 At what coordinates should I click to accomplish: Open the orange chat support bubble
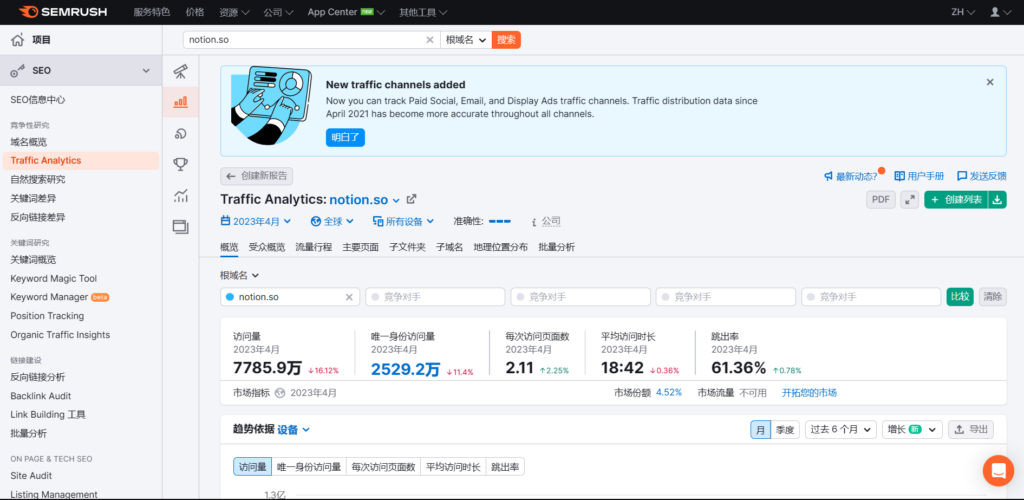tap(999, 470)
